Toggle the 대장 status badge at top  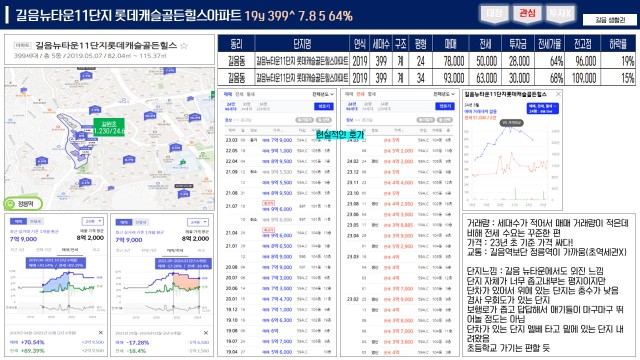click(x=494, y=13)
